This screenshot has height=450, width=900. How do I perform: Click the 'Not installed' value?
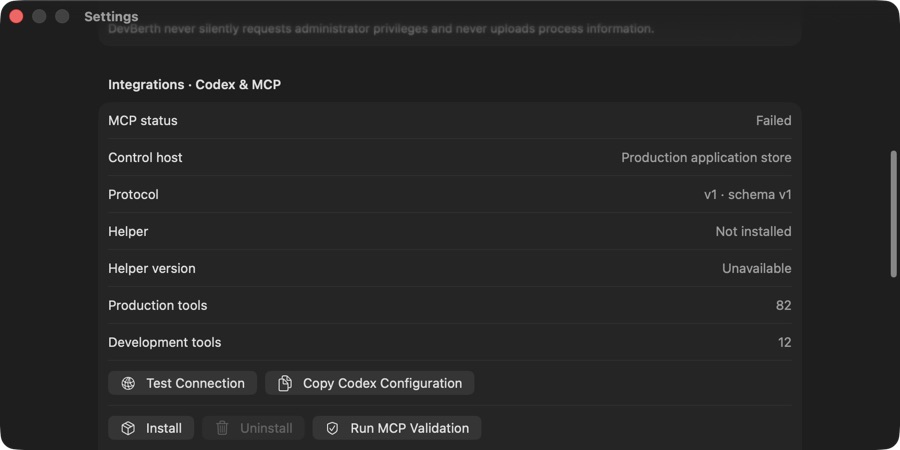click(754, 231)
